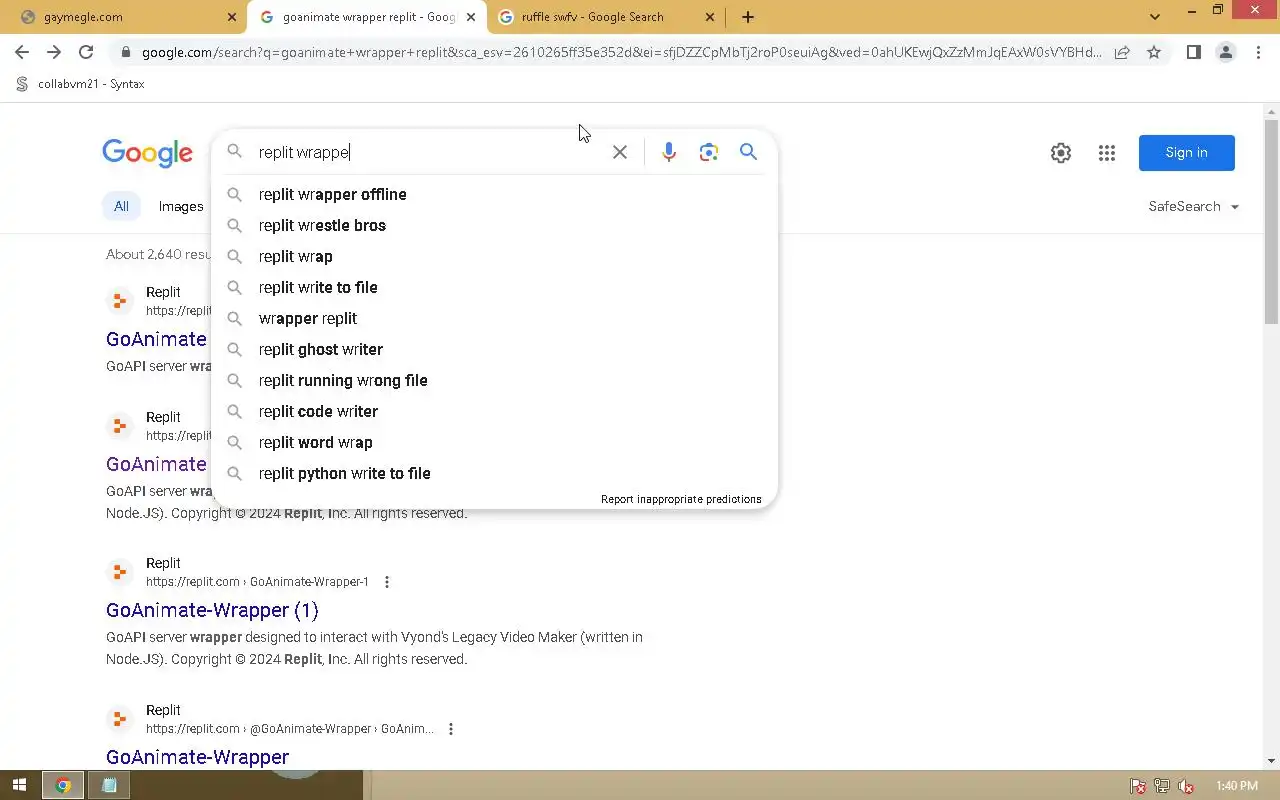Start voice search with the microphone icon
The image size is (1280, 800).
669,152
